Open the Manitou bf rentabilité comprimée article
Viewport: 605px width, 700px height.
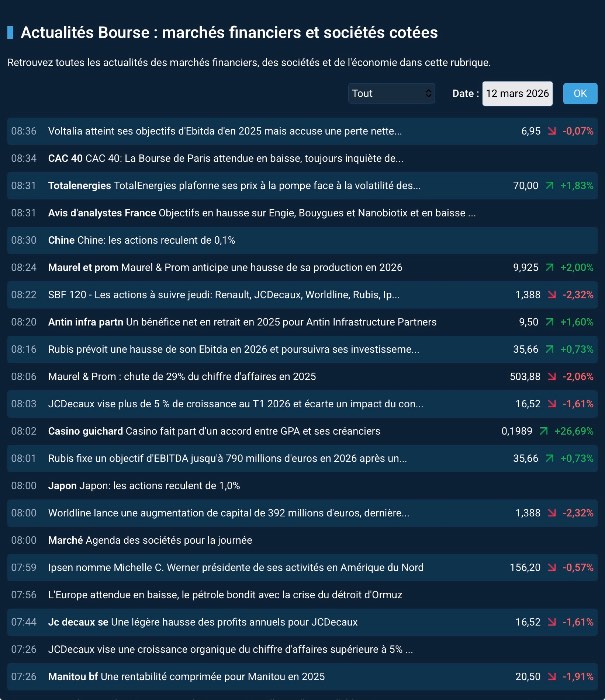click(x=186, y=676)
